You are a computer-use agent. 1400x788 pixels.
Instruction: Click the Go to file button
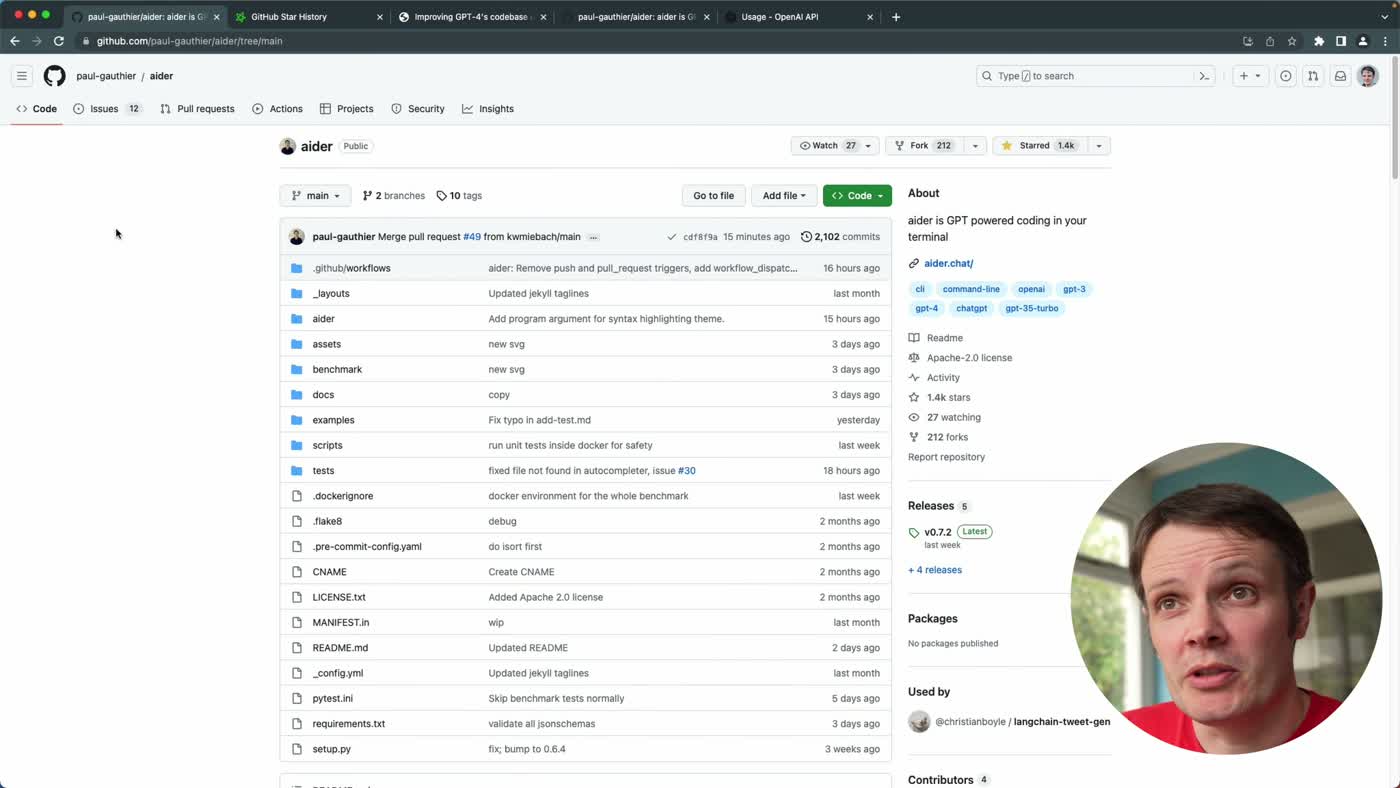click(x=714, y=196)
